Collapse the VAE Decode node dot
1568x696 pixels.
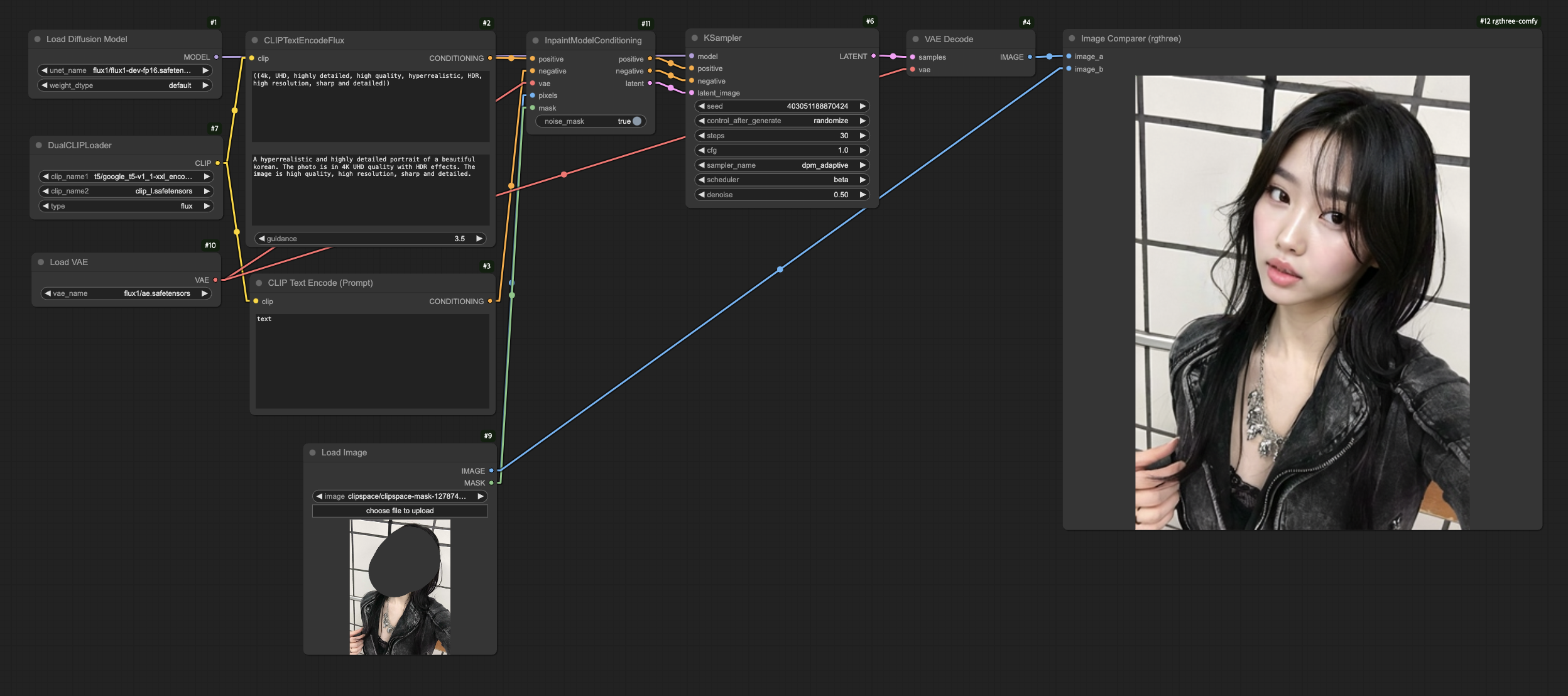[916, 39]
